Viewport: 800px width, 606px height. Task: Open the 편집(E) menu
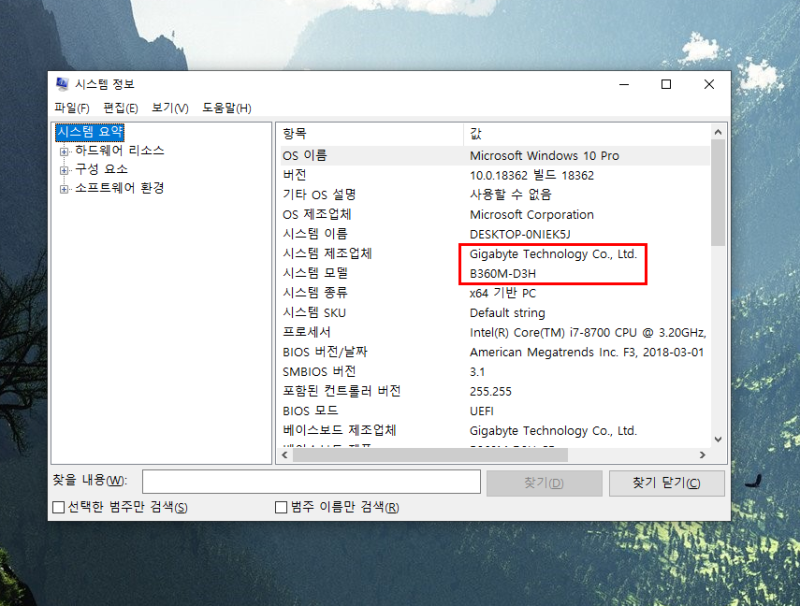[120, 108]
